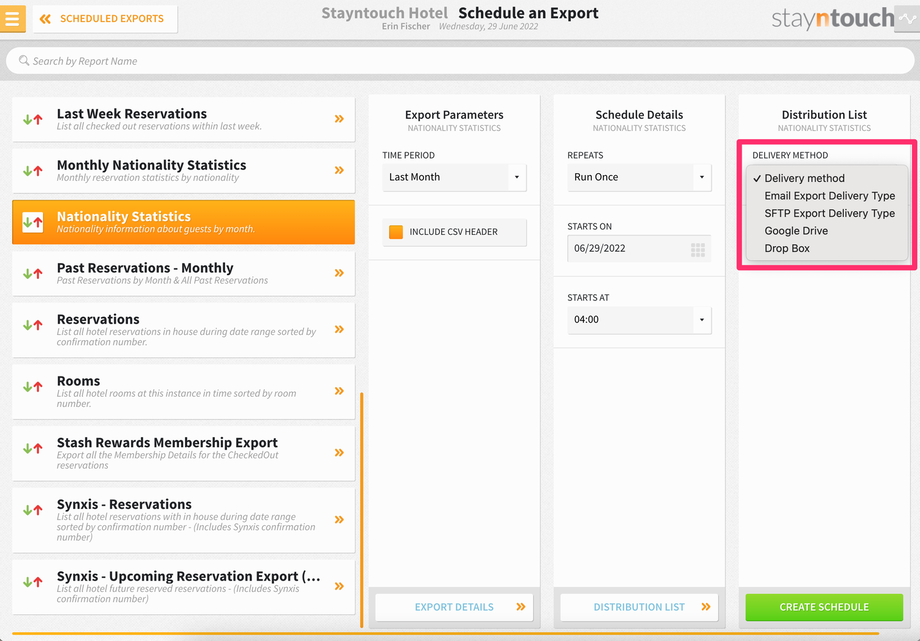Open Monthly Nationality Statistics via its chevron
The width and height of the screenshot is (920, 641).
339,170
